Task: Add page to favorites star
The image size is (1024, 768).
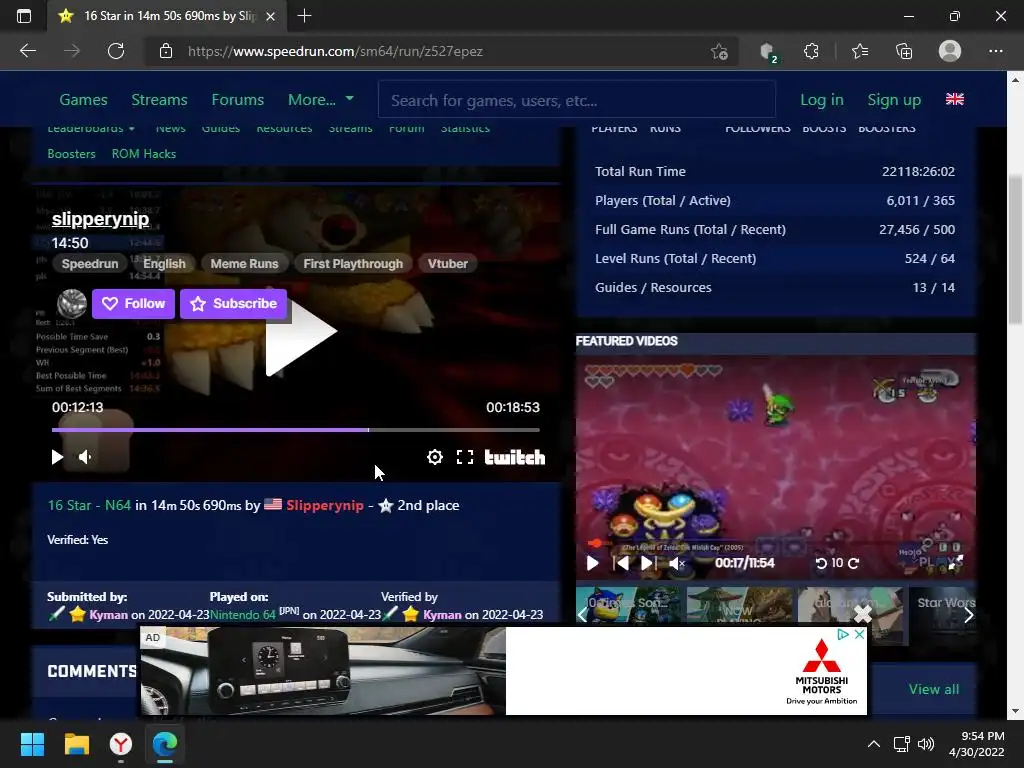Action: coord(719,51)
